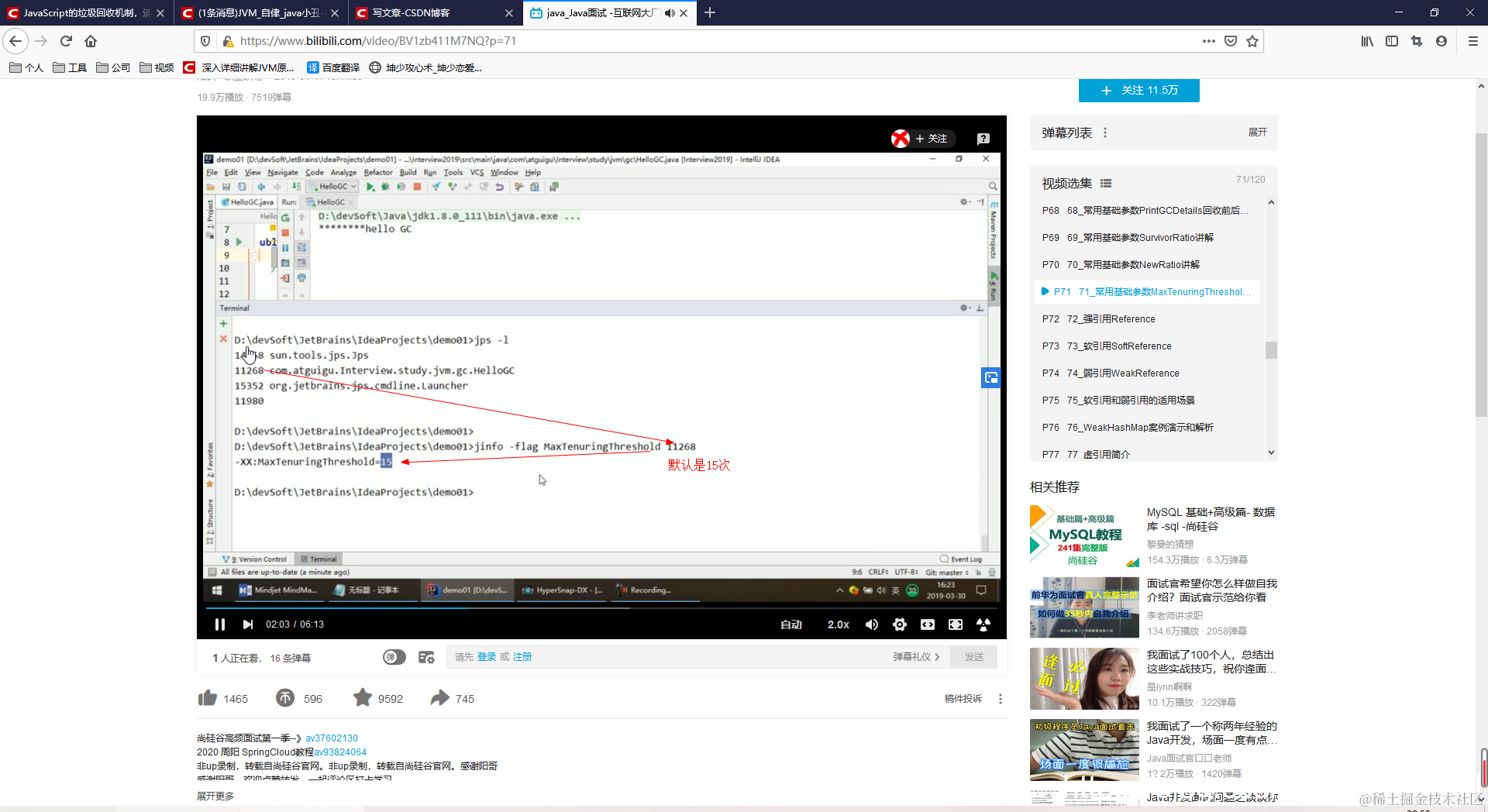Go to browser home page

pos(91,41)
